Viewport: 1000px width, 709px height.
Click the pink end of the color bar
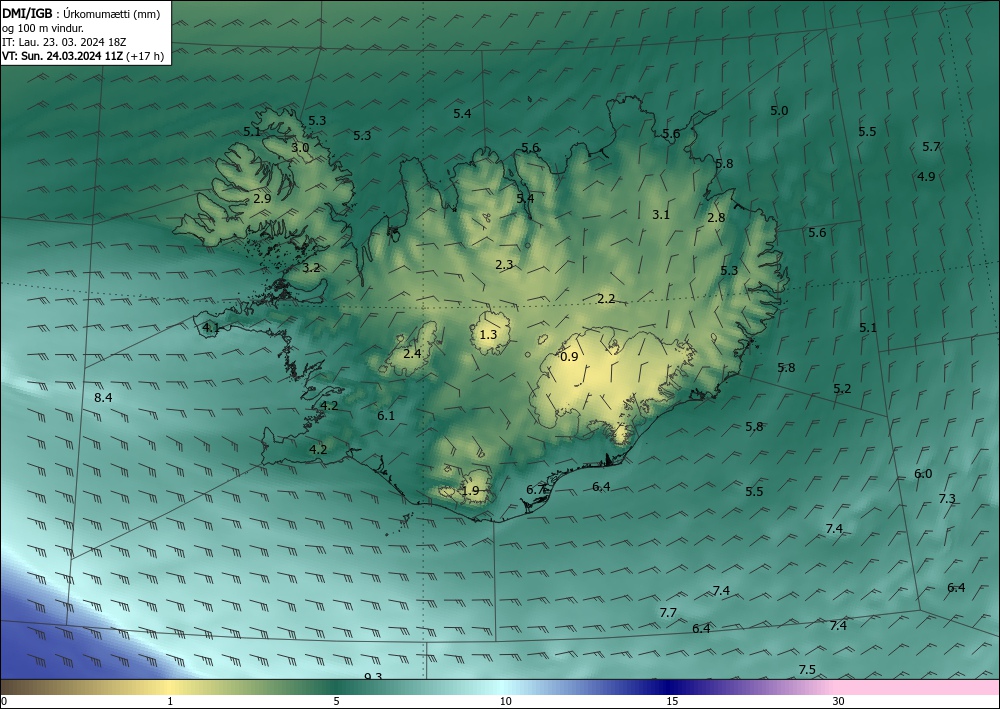click(918, 687)
